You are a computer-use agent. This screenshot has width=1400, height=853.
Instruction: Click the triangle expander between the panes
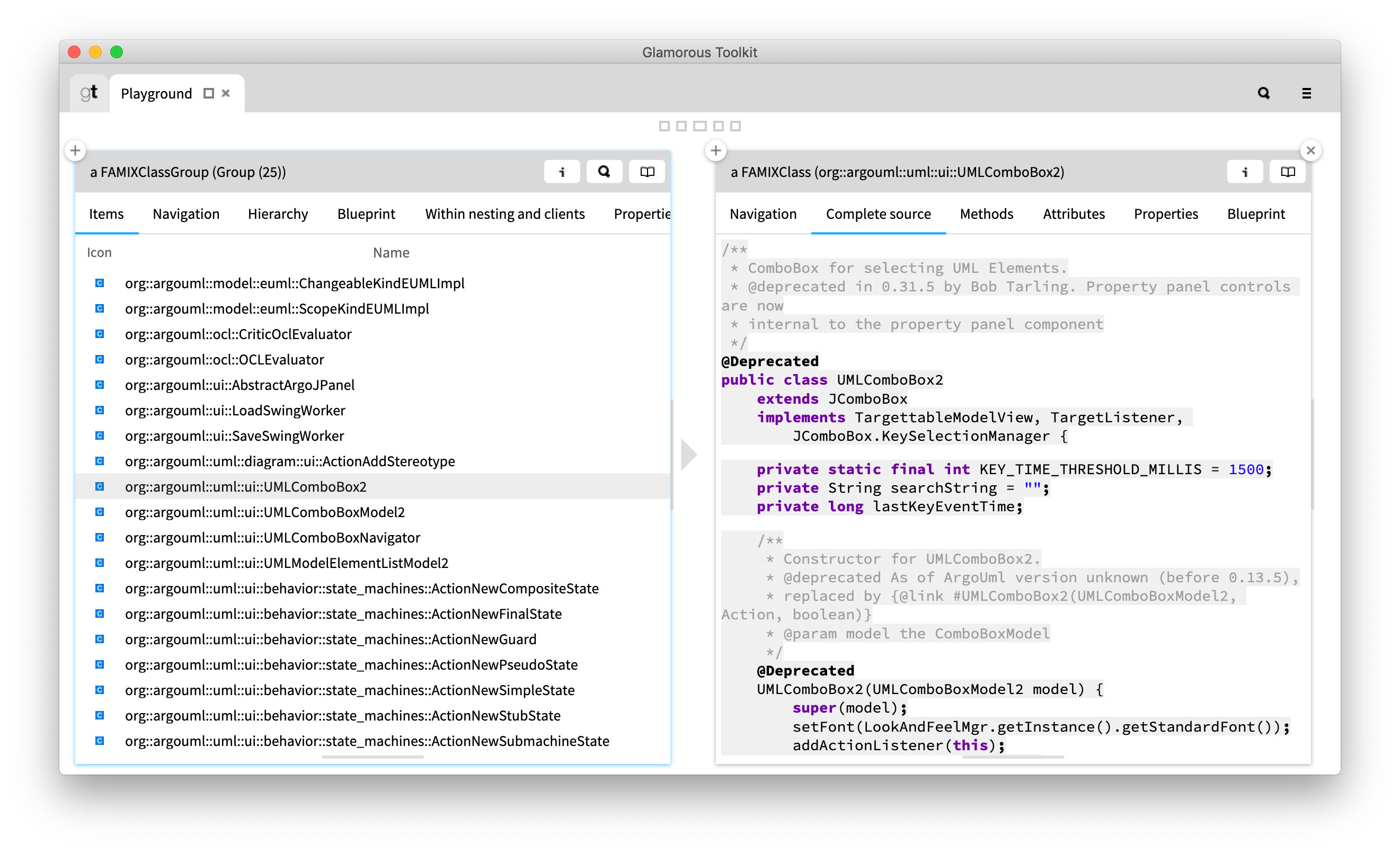[x=688, y=455]
